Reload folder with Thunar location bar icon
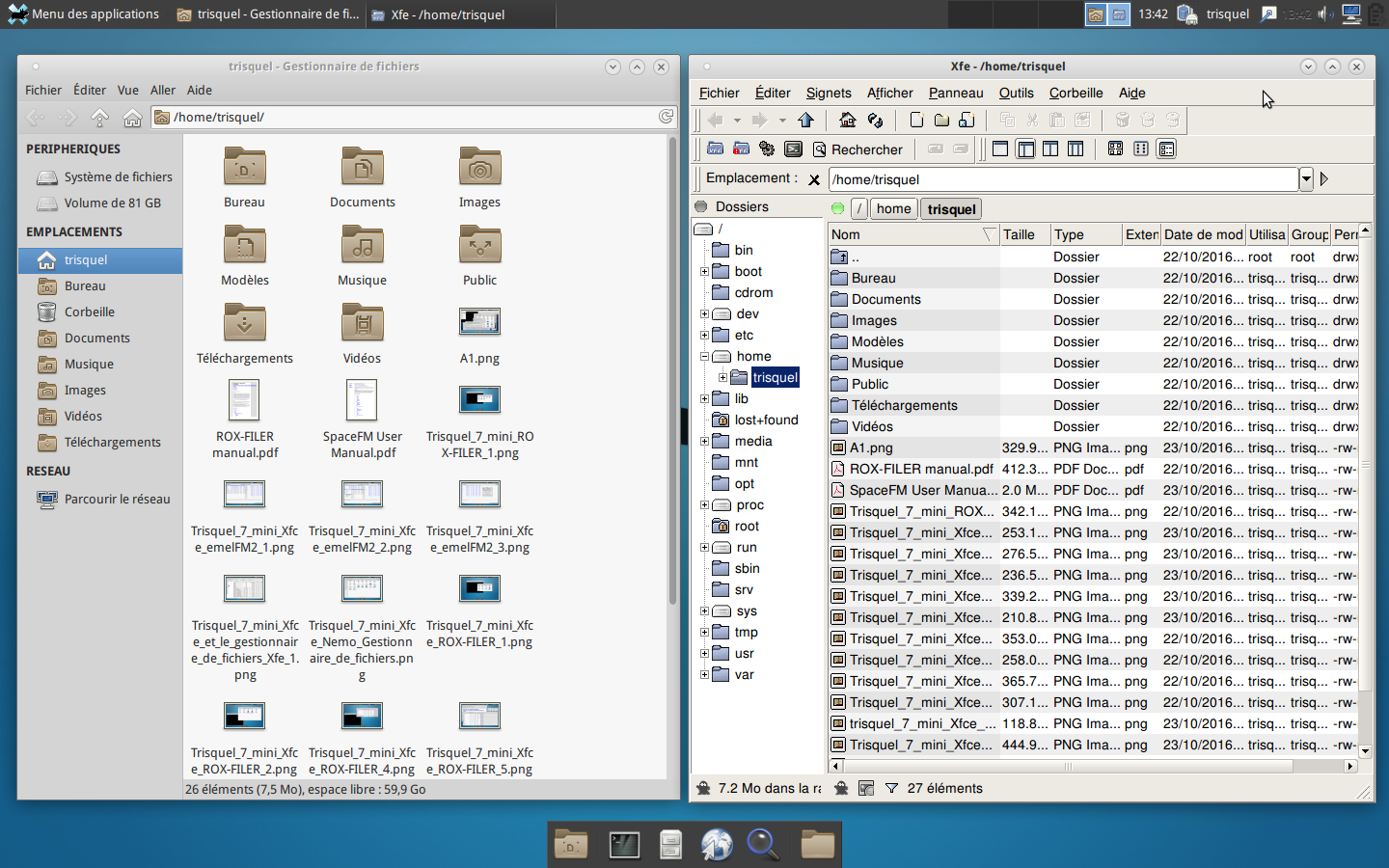1389x868 pixels. point(666,117)
